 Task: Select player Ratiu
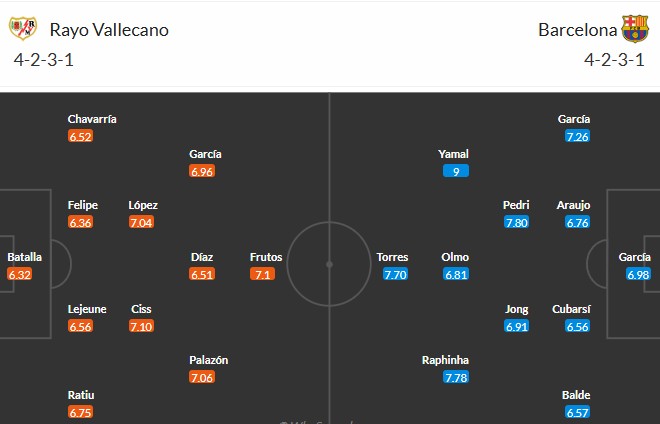pyautogui.click(x=80, y=395)
